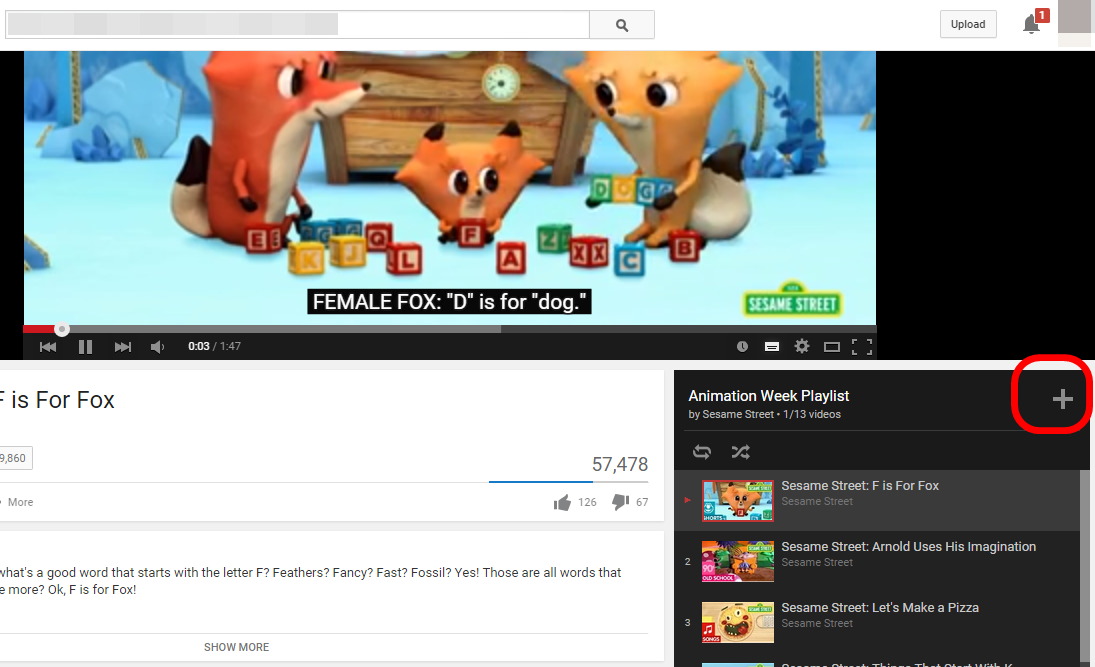
Task: Play Let's Make a Pizza video
Action: click(880, 608)
